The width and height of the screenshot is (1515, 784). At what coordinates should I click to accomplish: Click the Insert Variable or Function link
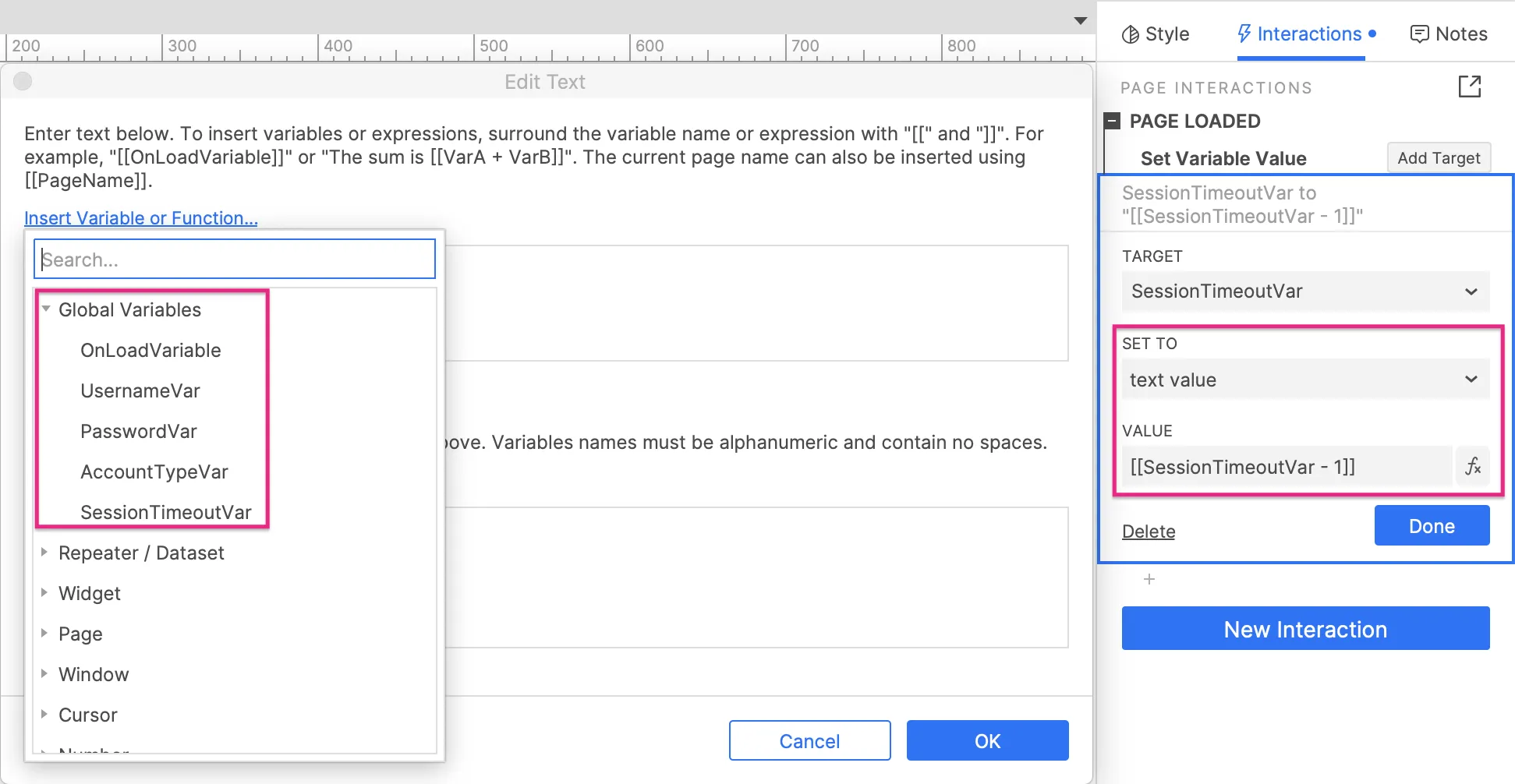140,218
